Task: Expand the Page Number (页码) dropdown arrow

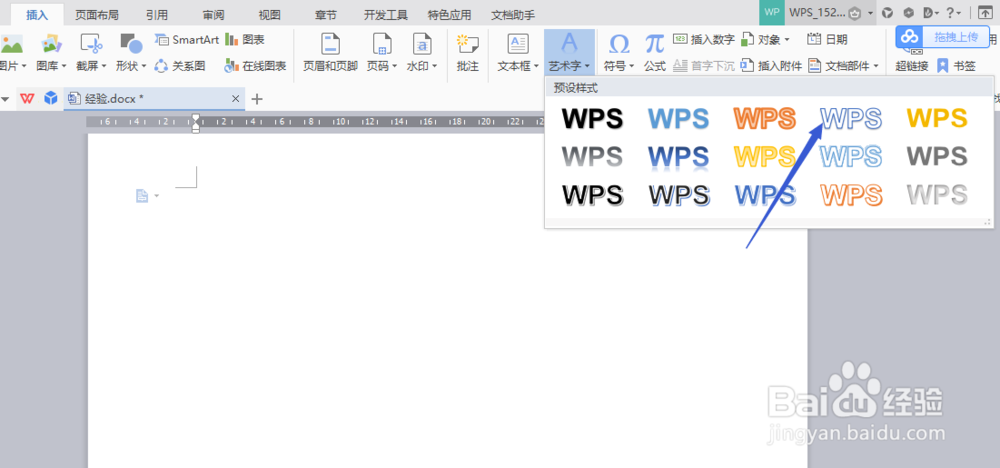Action: [x=395, y=66]
